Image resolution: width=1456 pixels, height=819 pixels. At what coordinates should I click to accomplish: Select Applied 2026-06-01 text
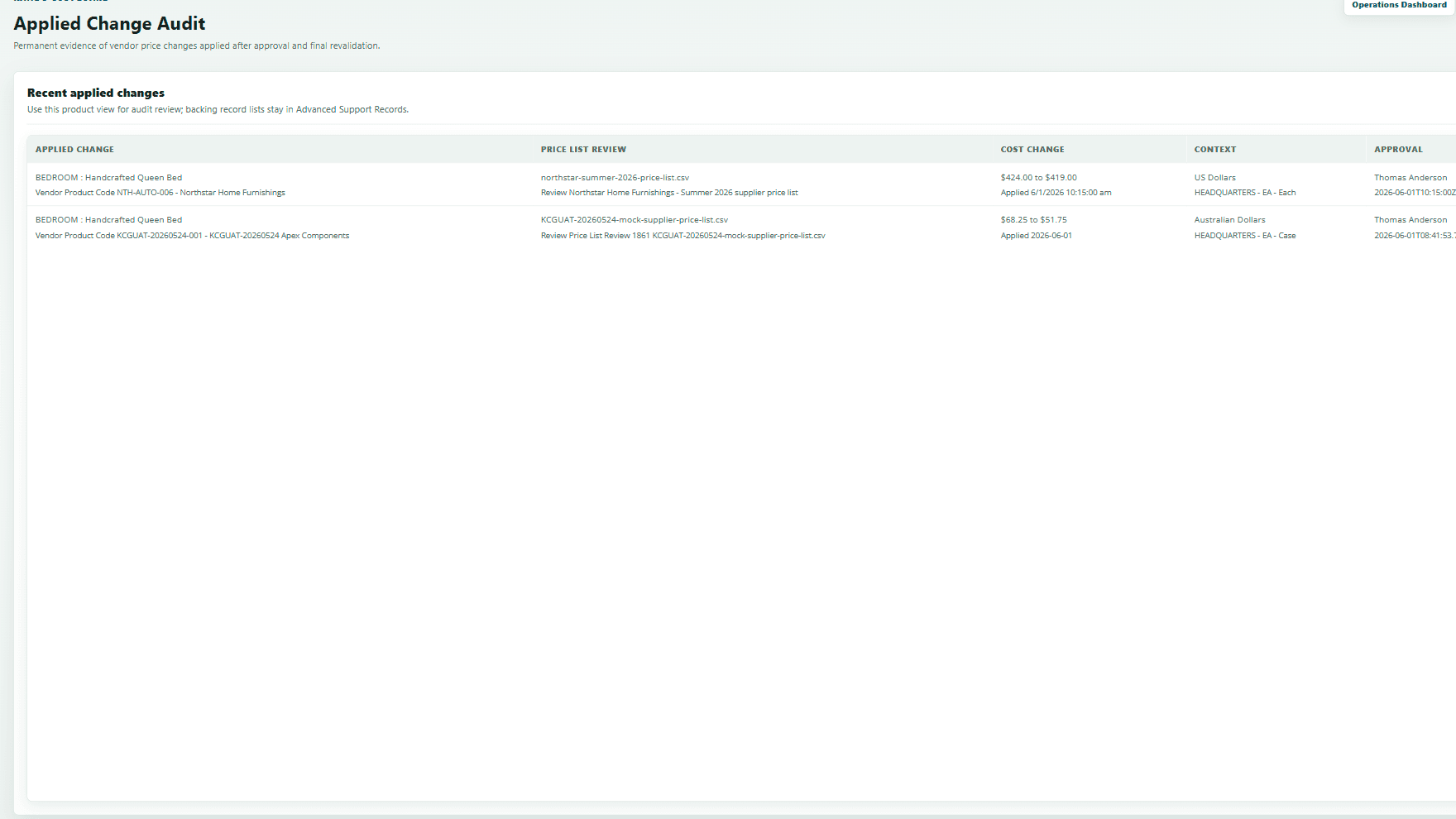coord(1036,236)
